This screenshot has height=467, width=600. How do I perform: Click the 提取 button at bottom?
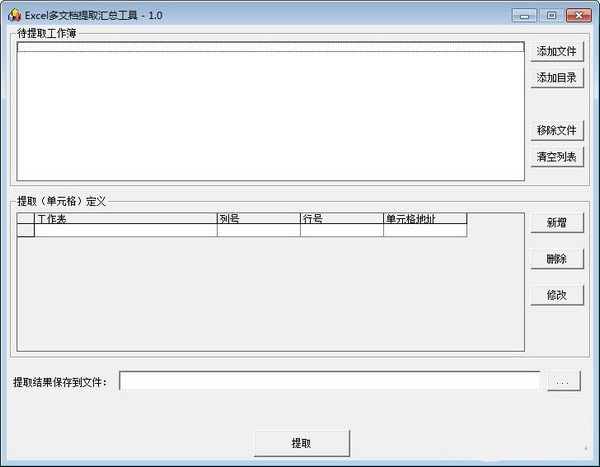pyautogui.click(x=302, y=443)
